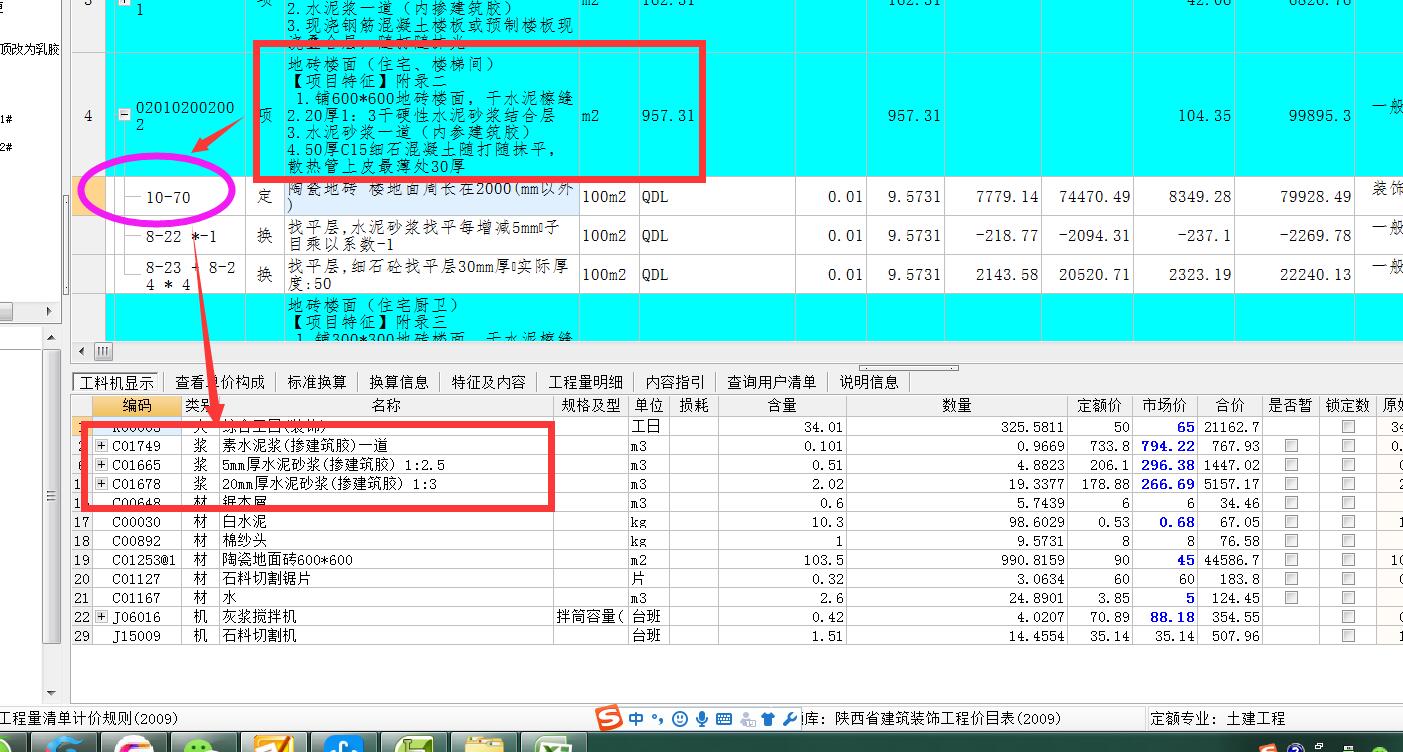This screenshot has width=1403, height=752.
Task: Toggle 是否暂估 checkbox in 棉纱头 row
Action: pos(1292,540)
